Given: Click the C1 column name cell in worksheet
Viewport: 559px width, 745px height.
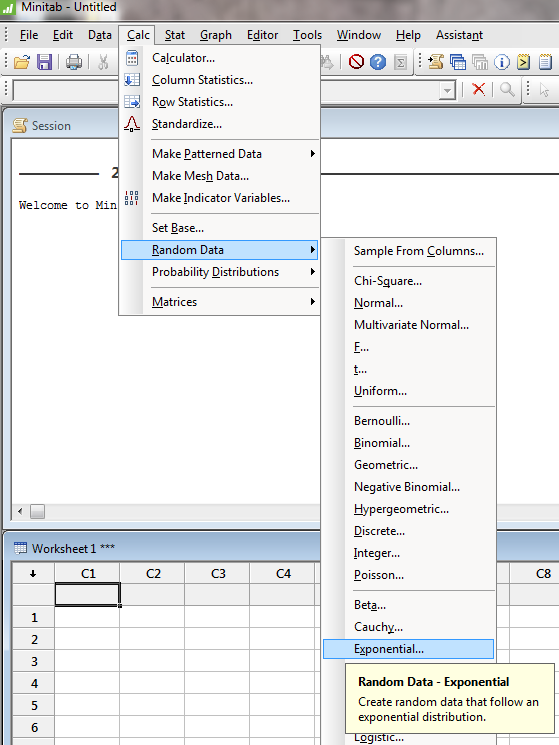Looking at the screenshot, I should coord(87,594).
